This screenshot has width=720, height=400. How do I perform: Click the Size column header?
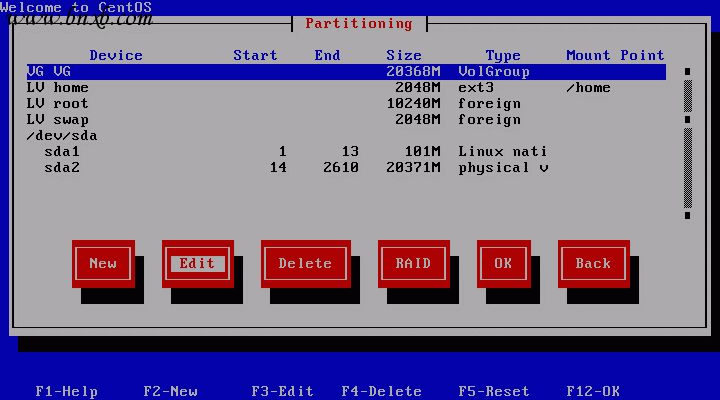tap(404, 56)
